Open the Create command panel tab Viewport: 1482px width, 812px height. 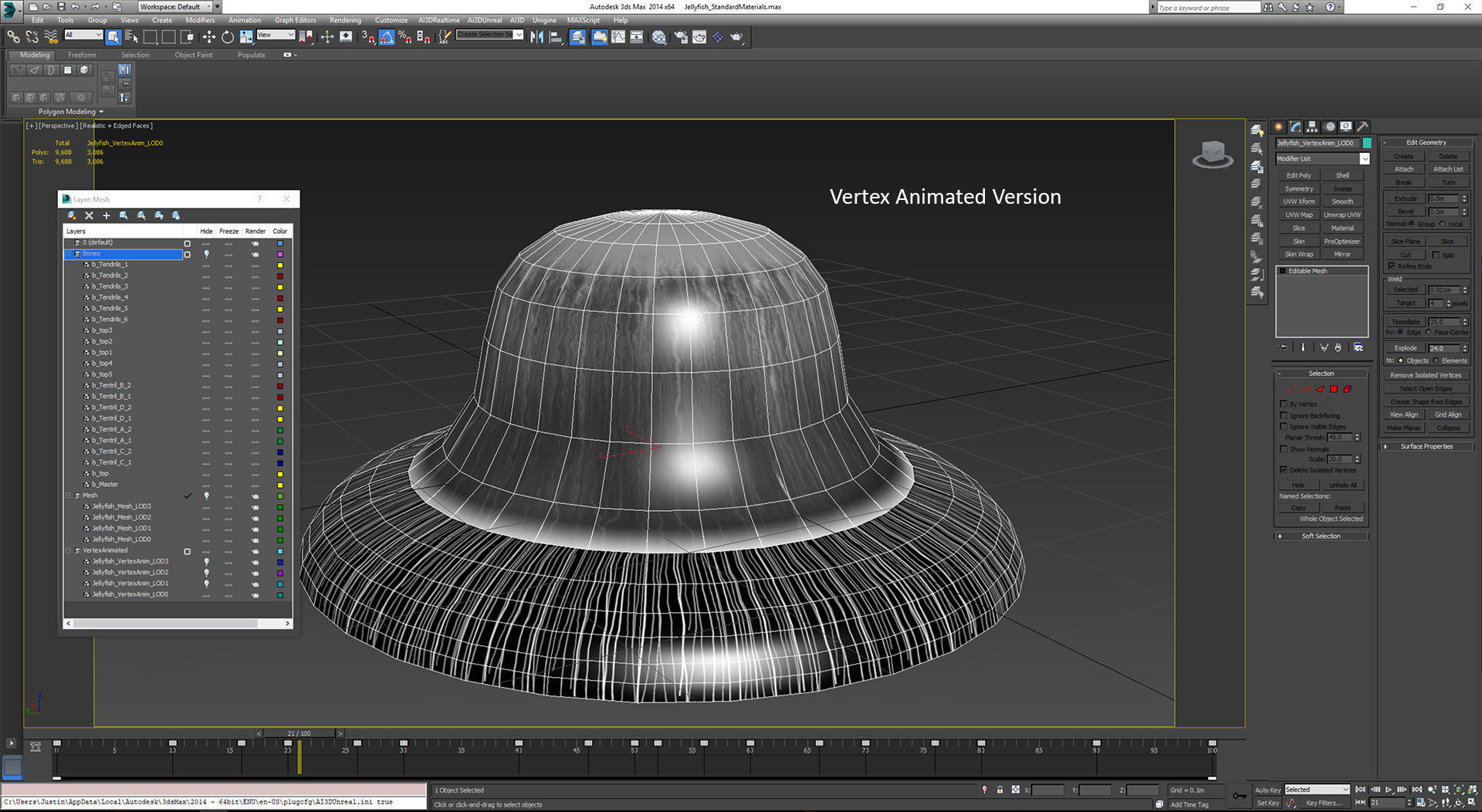click(1279, 127)
